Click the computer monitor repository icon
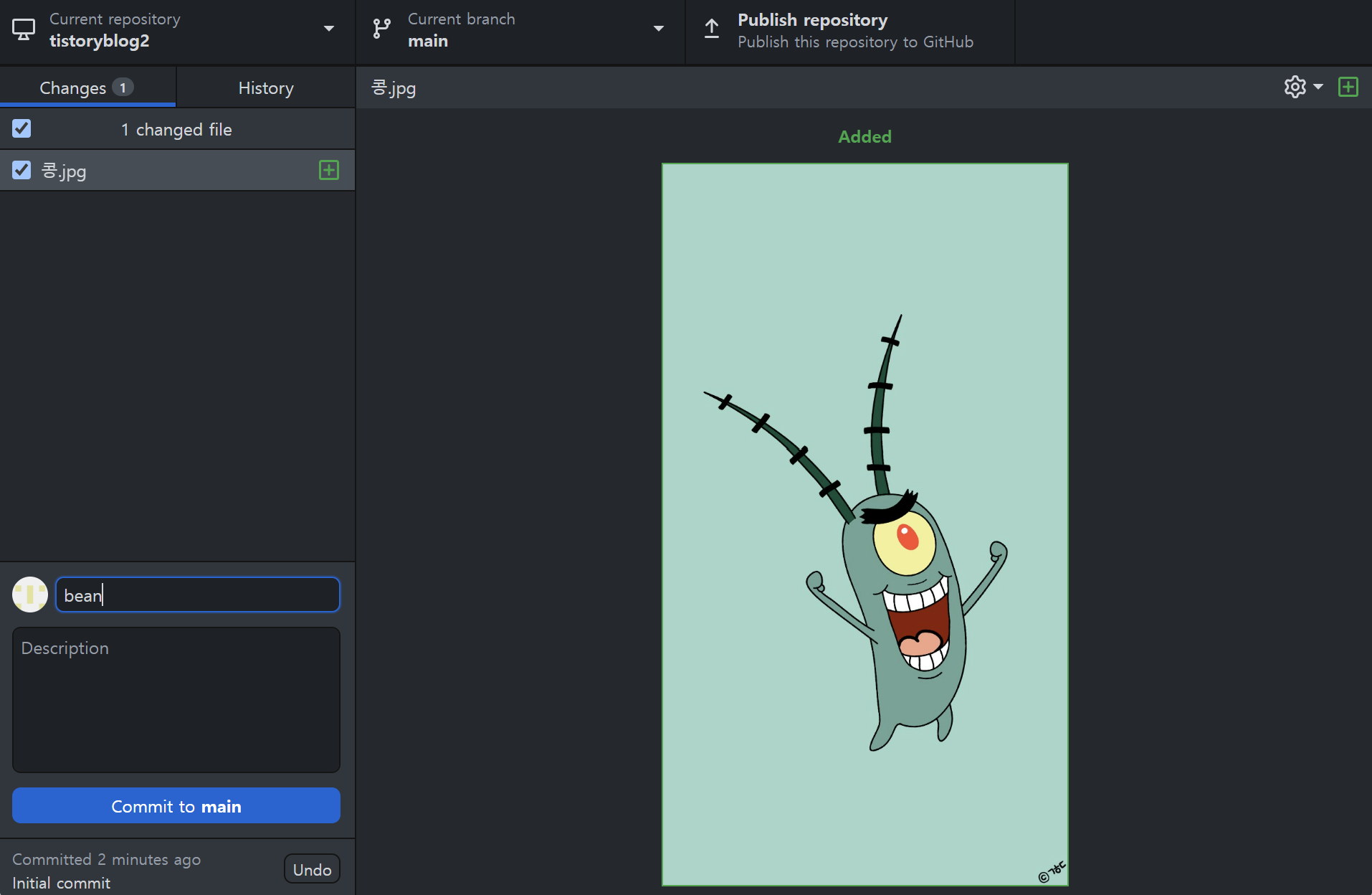This screenshot has height=895, width=1372. 24,29
